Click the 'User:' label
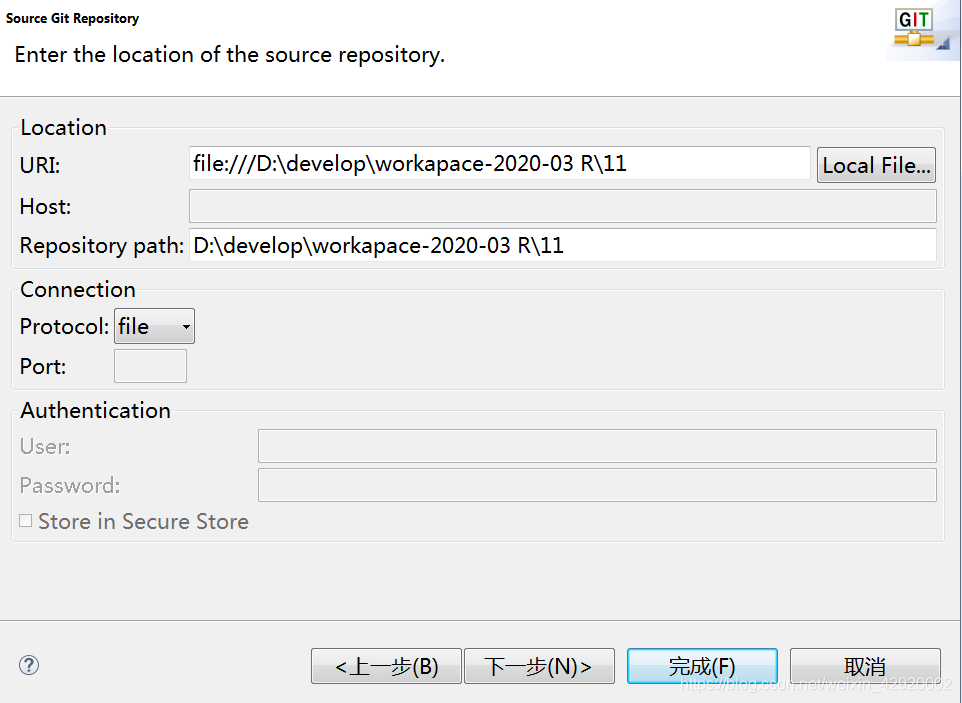 coord(45,447)
